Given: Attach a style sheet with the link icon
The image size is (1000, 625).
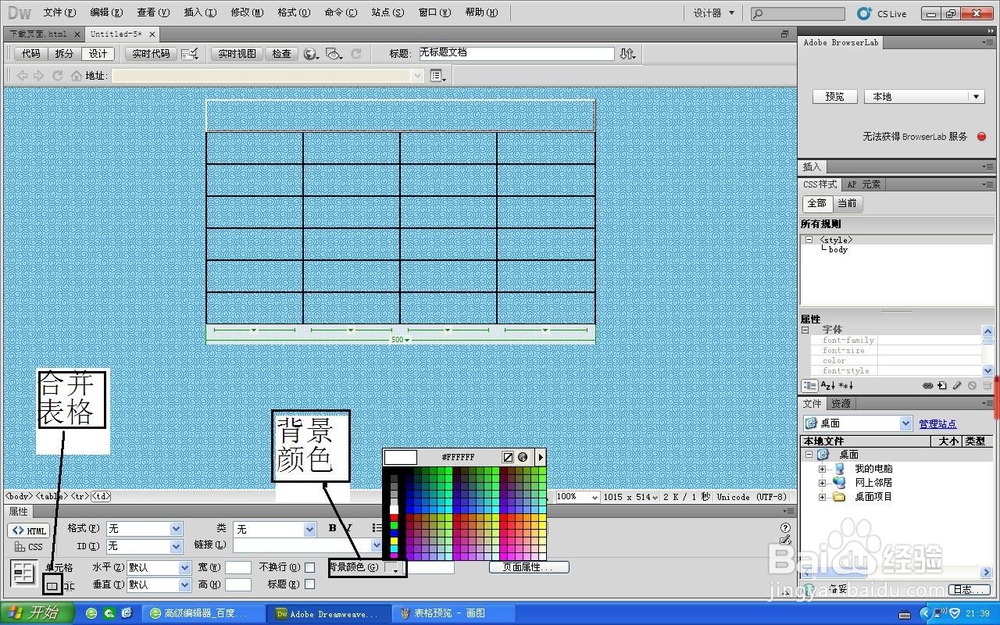Looking at the screenshot, I should 928,386.
